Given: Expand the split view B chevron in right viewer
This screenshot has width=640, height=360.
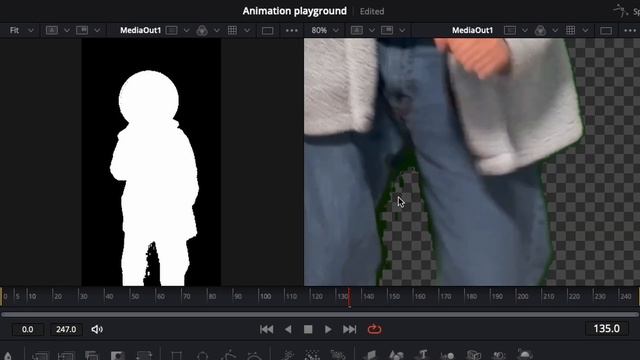Looking at the screenshot, I should pos(402,30).
